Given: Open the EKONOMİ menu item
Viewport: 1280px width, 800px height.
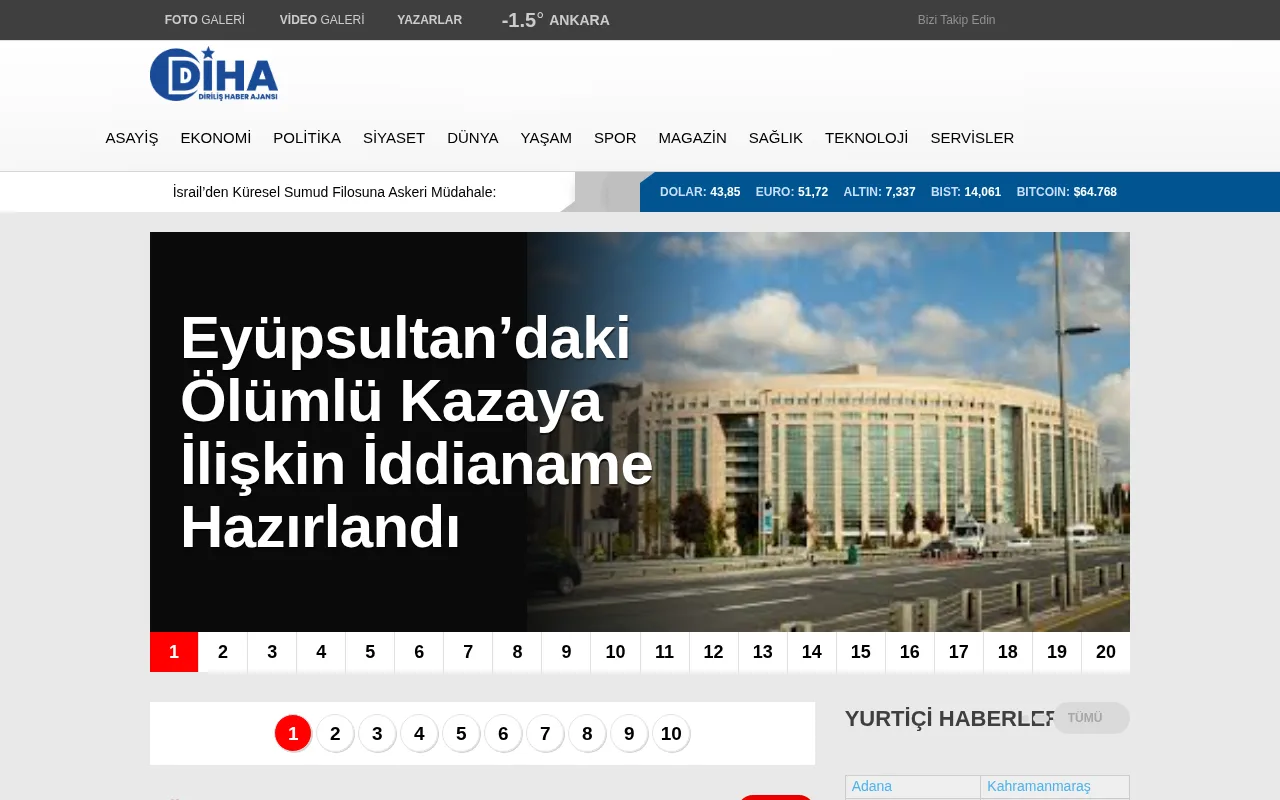Looking at the screenshot, I should tap(216, 138).
